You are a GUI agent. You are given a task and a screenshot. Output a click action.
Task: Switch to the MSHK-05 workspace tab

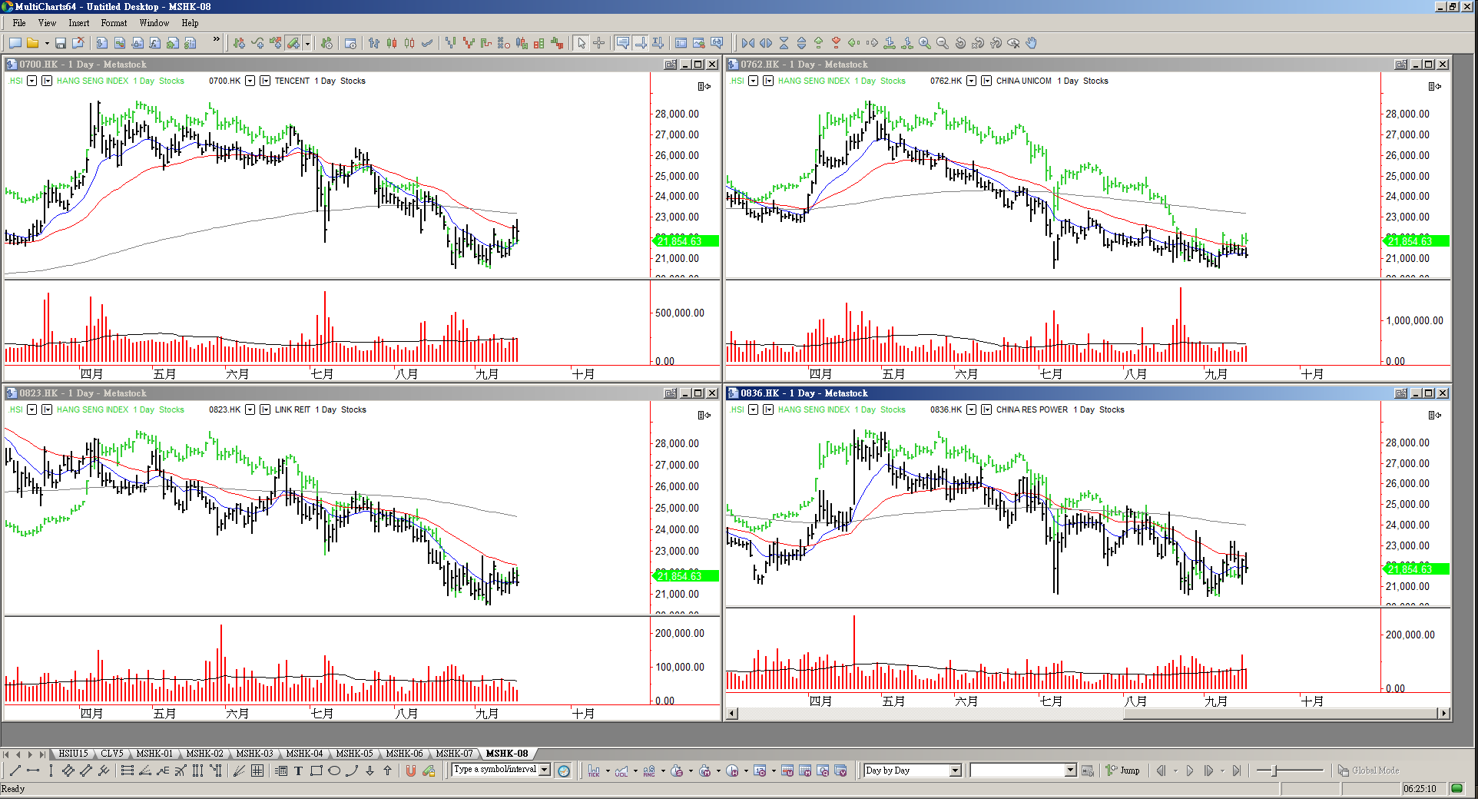click(x=354, y=754)
